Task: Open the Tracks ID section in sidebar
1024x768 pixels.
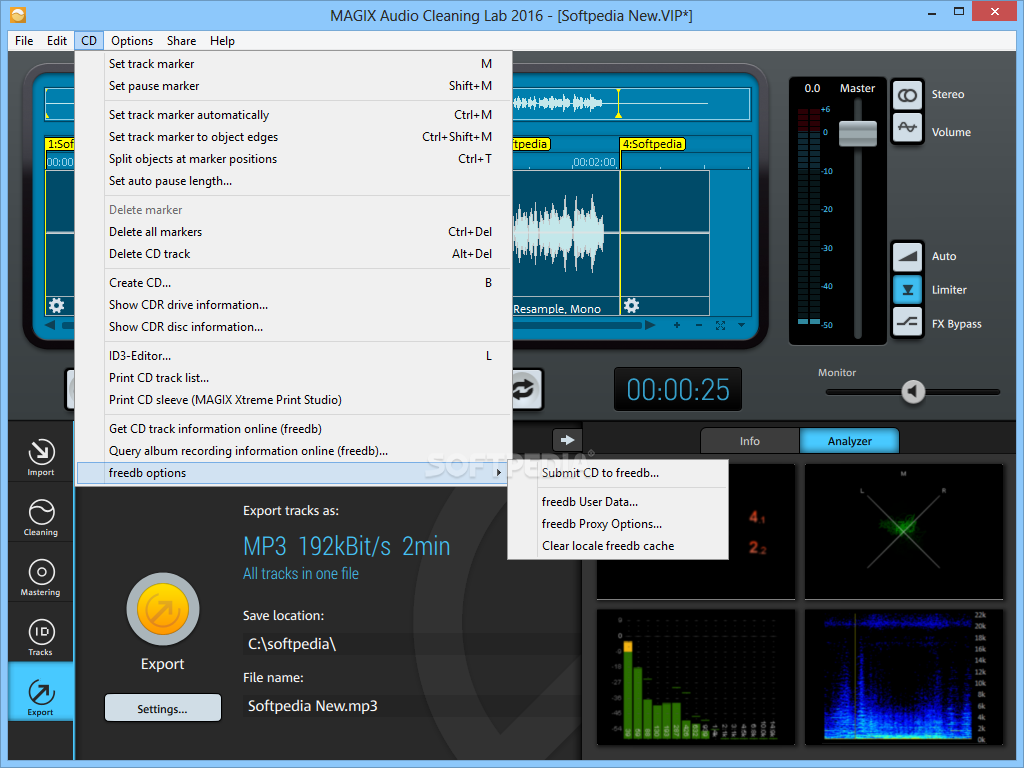Action: click(40, 637)
